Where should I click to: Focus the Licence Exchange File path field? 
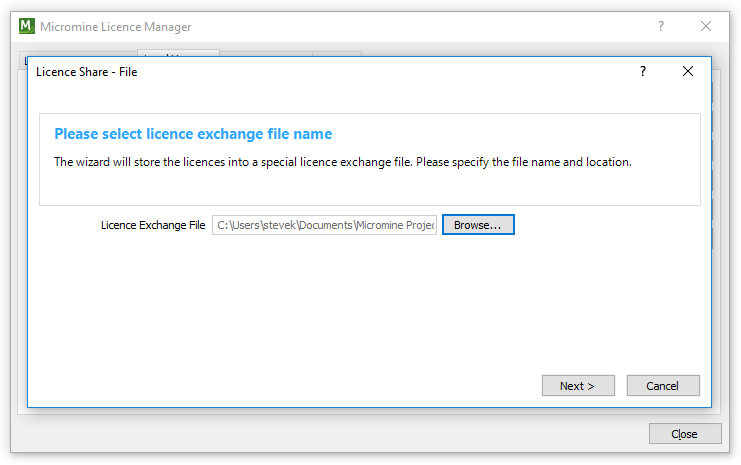point(324,225)
